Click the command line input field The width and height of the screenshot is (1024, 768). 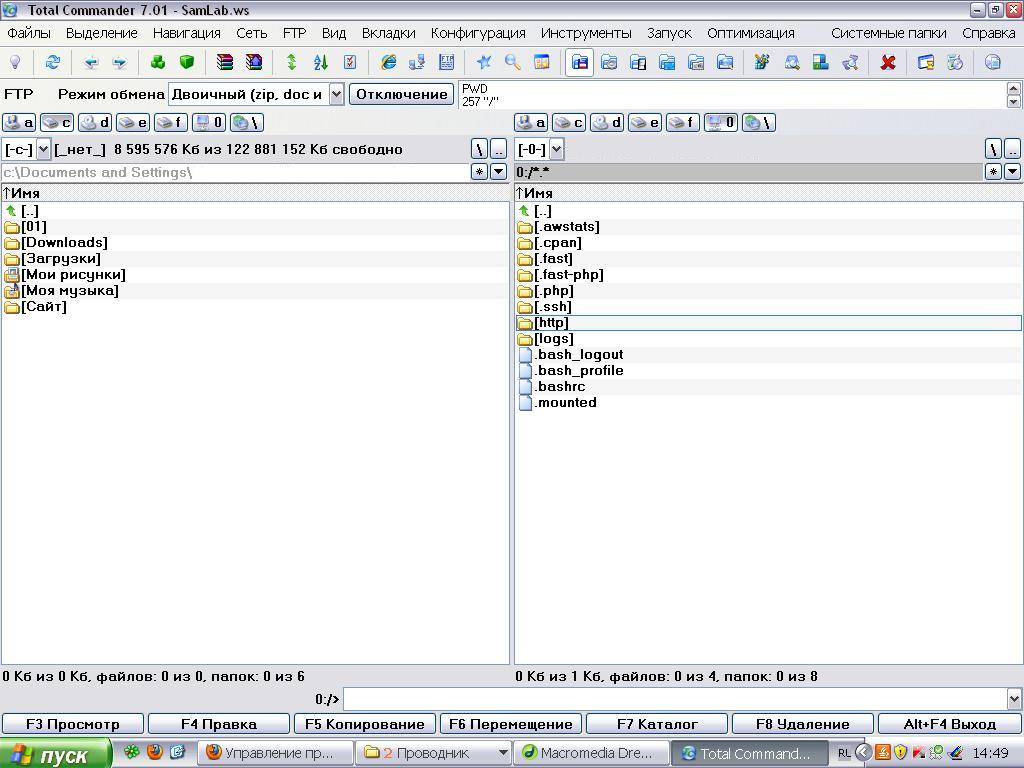point(675,699)
